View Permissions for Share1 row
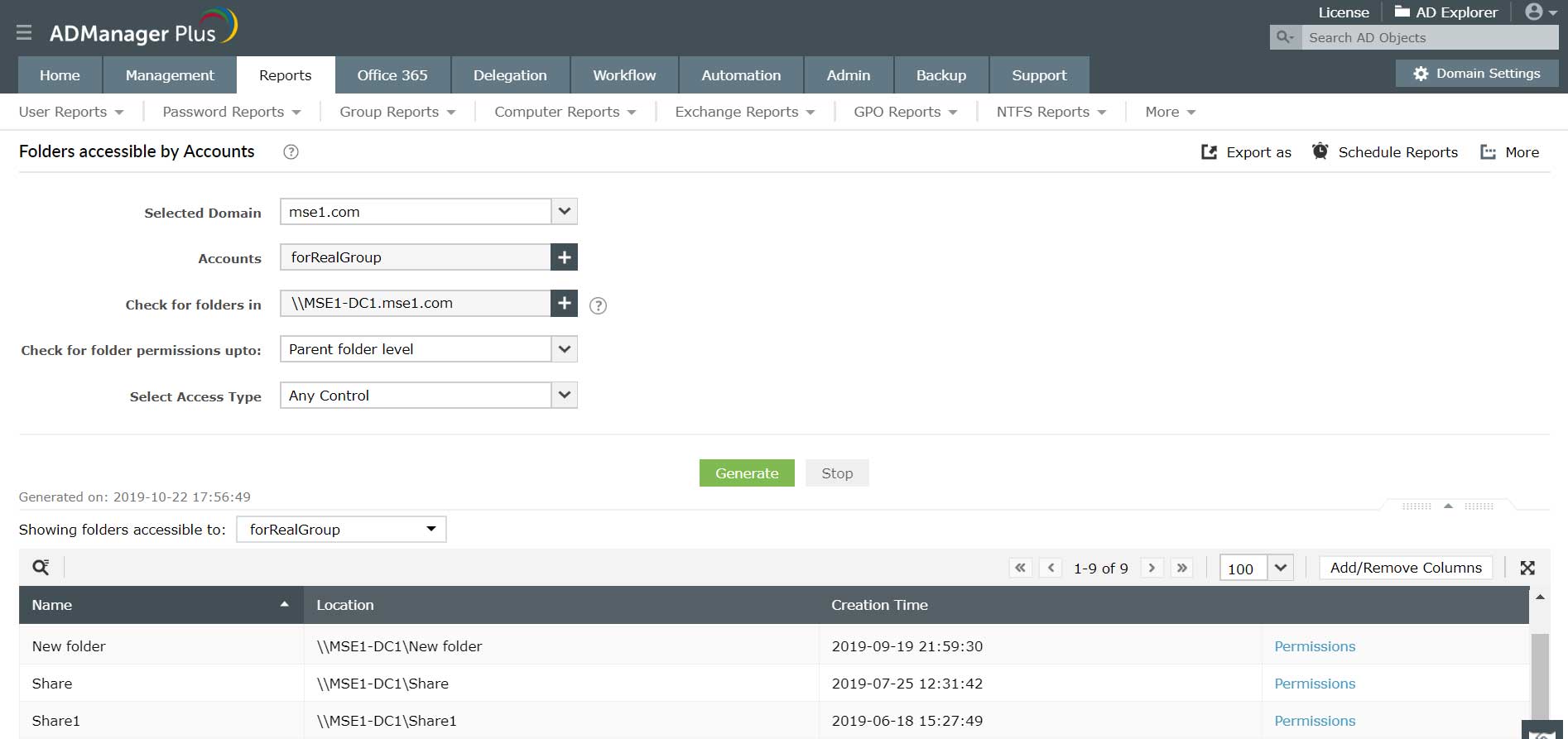Viewport: 1568px width, 739px height. click(1315, 721)
